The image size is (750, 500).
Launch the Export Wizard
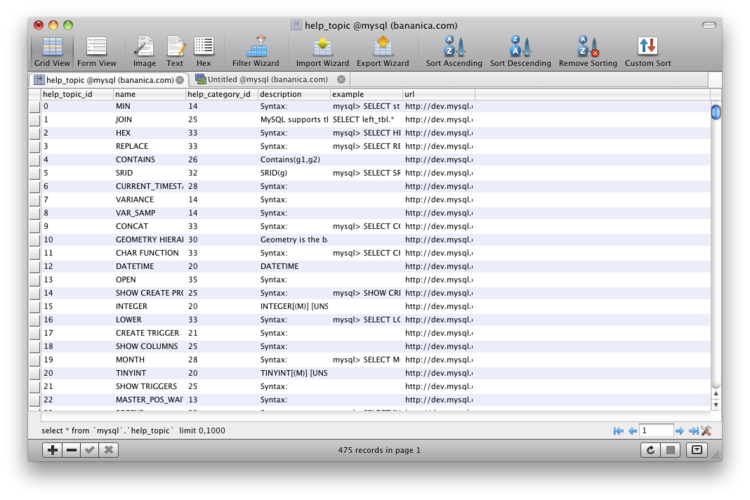[x=383, y=52]
